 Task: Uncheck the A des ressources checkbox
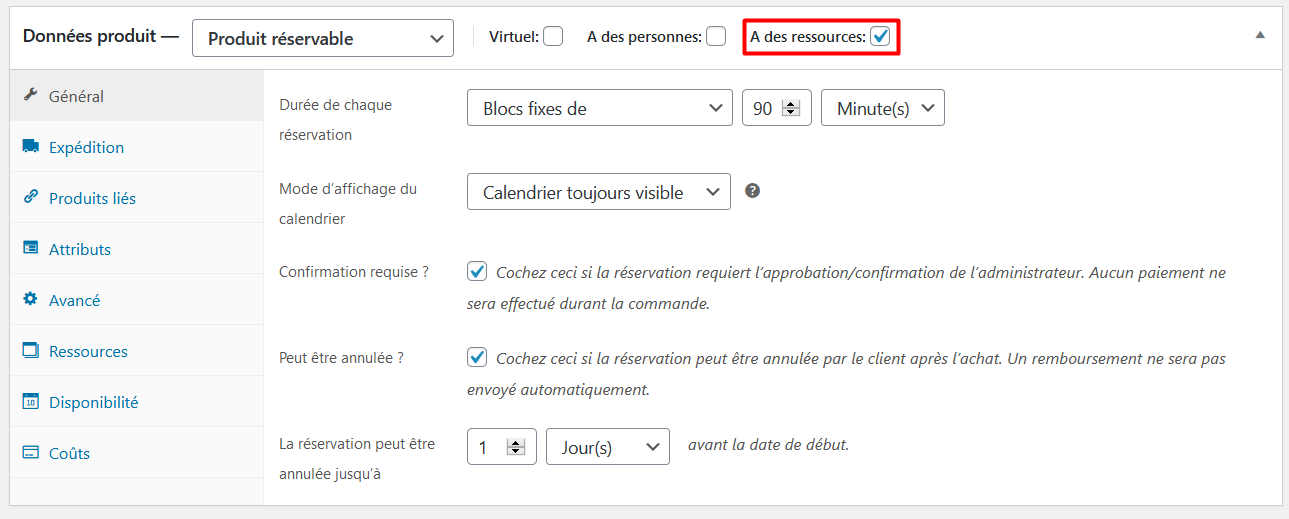(880, 37)
